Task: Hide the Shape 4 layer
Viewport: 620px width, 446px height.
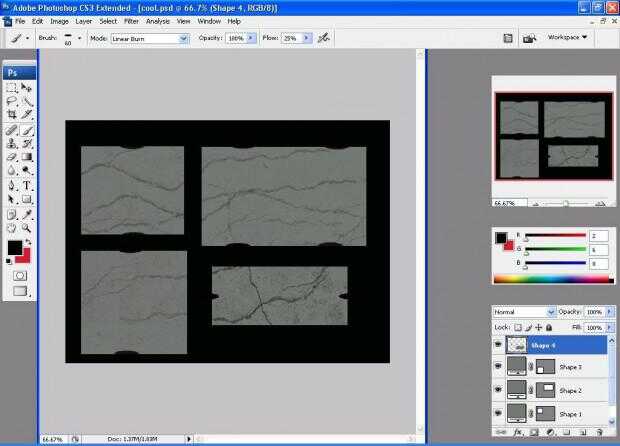Action: 499,345
